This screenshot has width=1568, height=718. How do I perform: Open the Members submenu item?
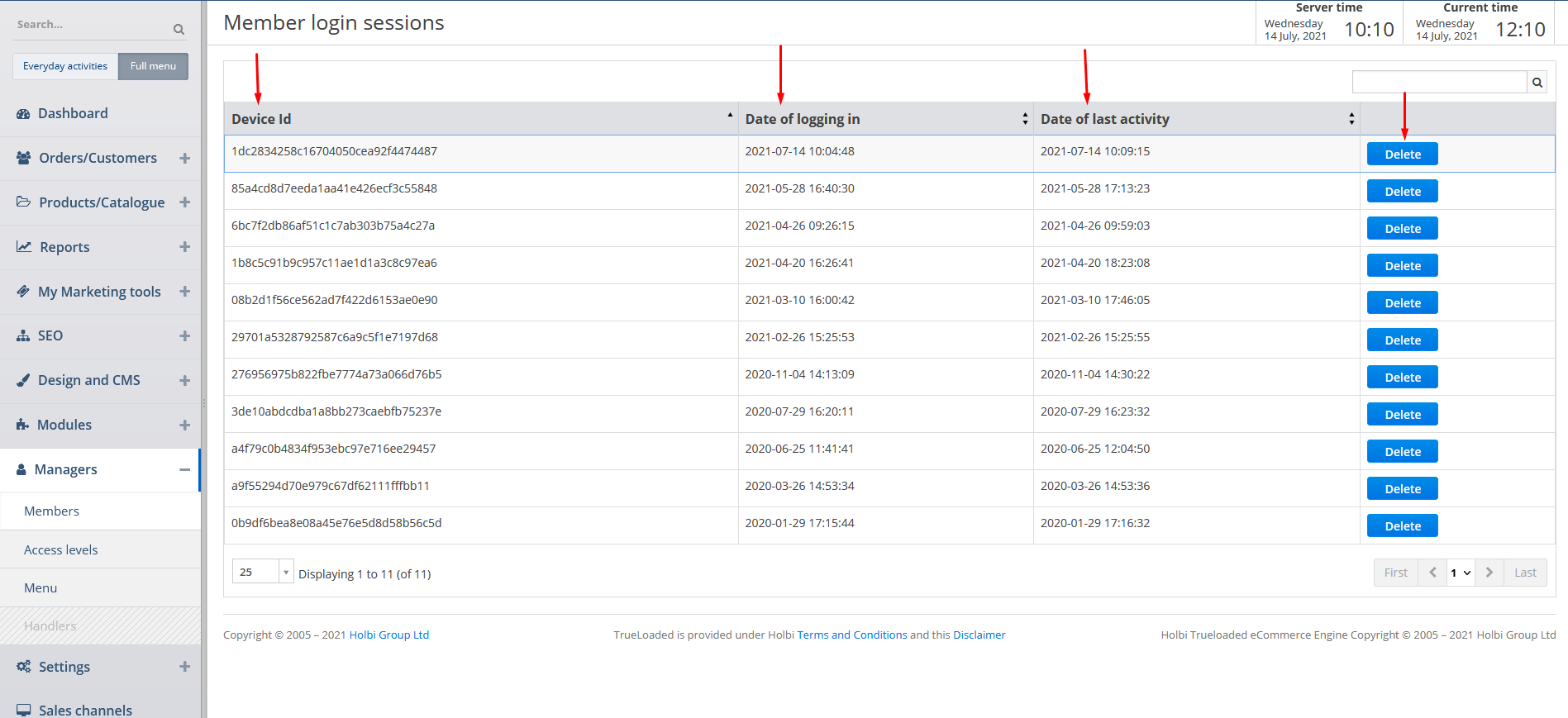[x=52, y=511]
